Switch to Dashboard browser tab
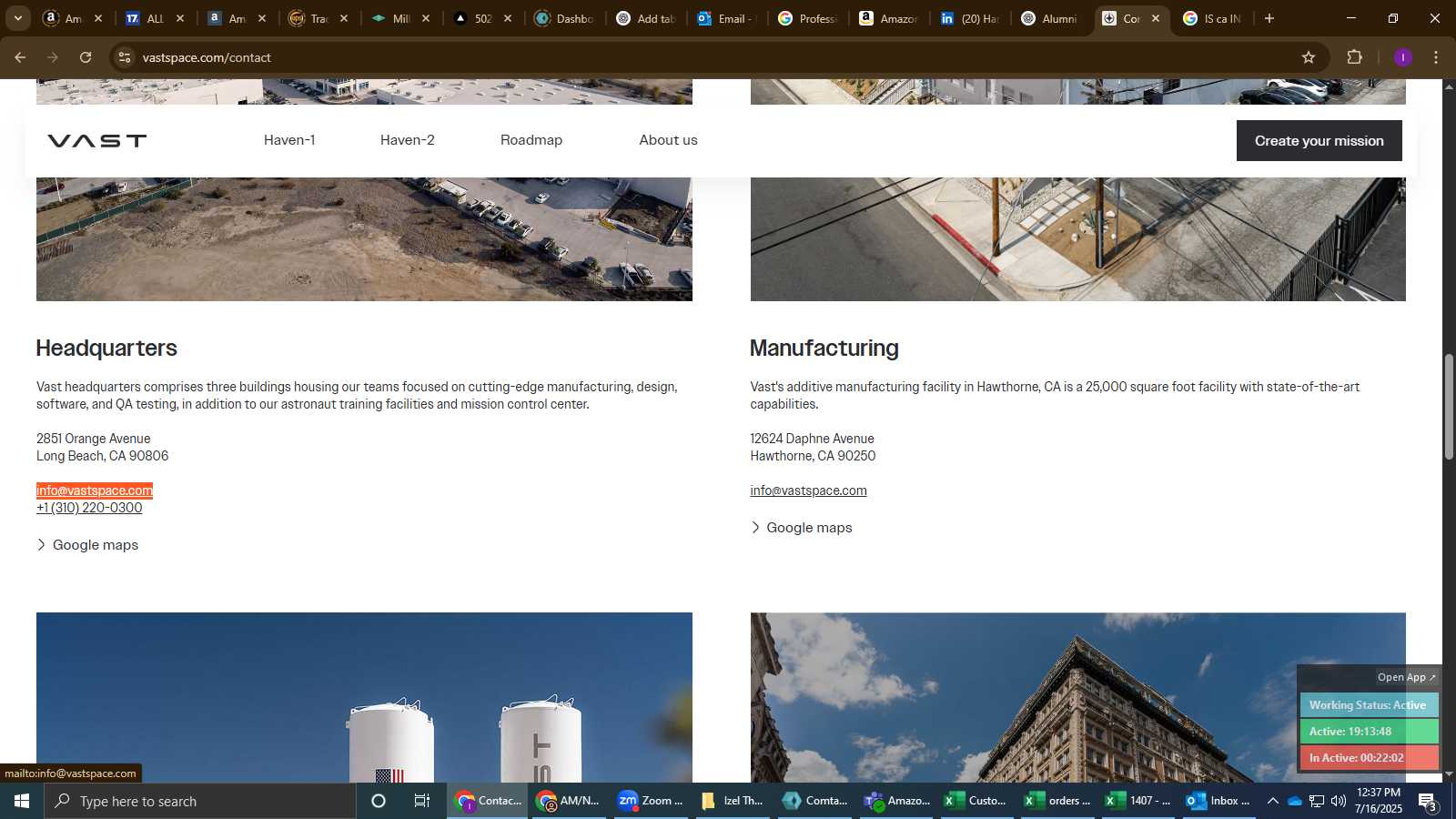 pyautogui.click(x=564, y=18)
